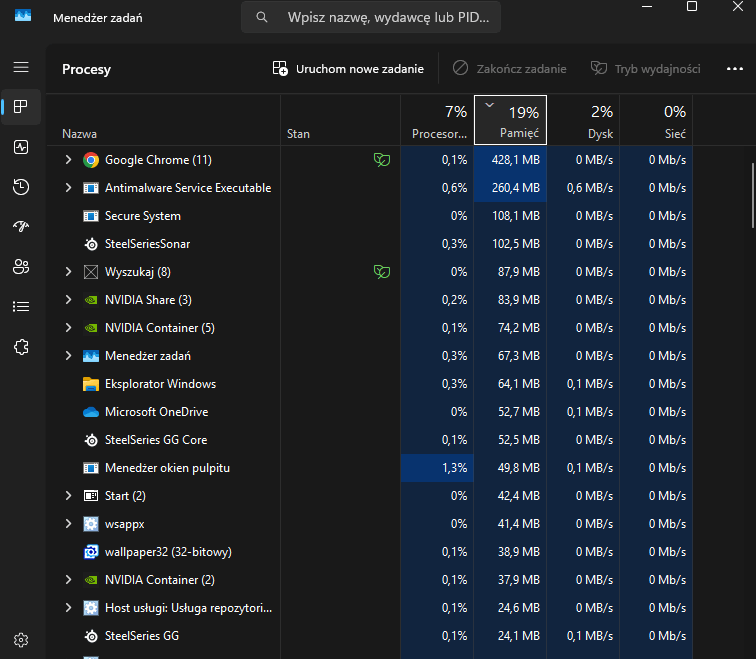The height and width of the screenshot is (659, 756).
Task: Click the Eksplorator Windows folder icon
Action: click(91, 384)
